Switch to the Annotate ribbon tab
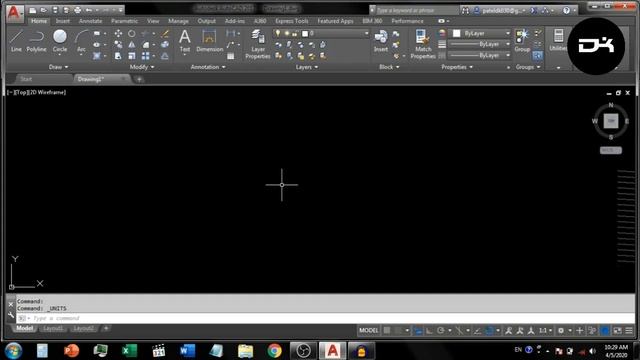This screenshot has height=360, width=640. pos(90,21)
